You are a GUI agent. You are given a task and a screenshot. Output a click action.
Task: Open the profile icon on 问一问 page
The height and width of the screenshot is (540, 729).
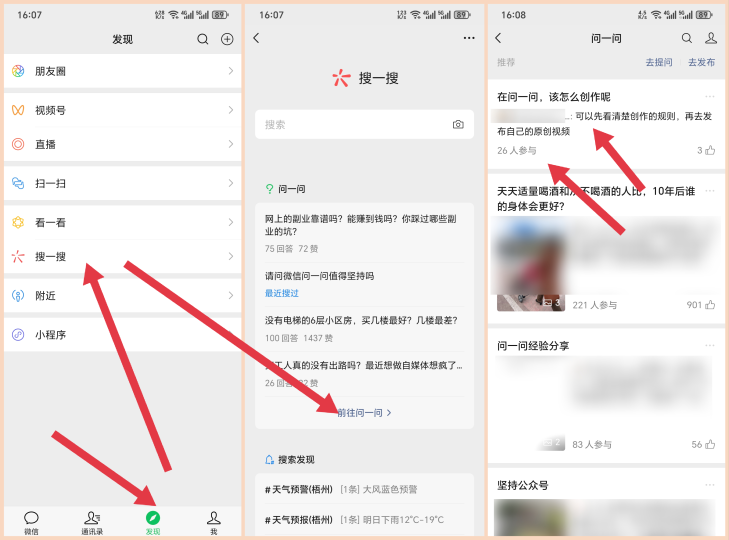click(710, 38)
